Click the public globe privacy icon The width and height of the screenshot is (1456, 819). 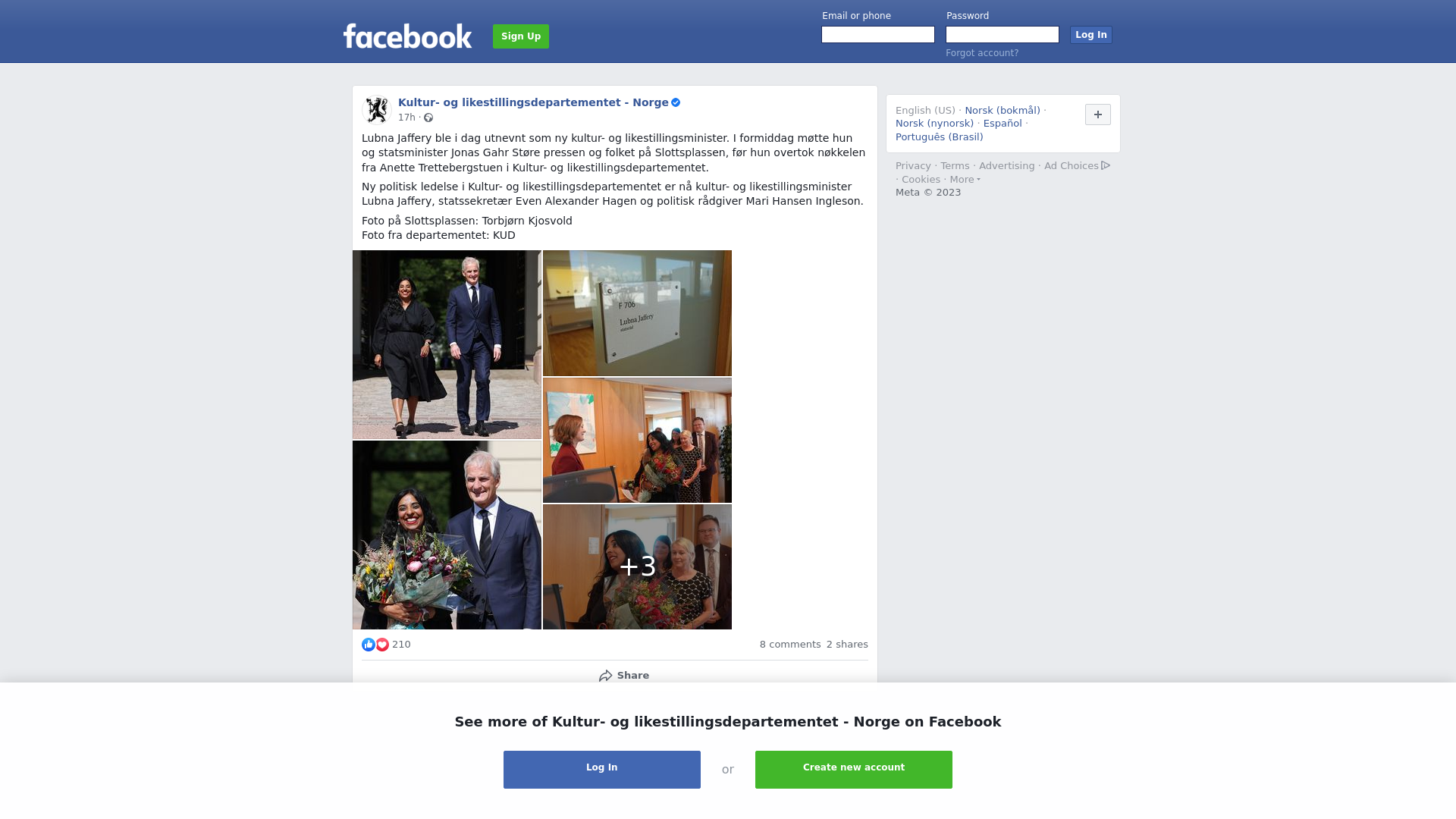click(x=428, y=118)
